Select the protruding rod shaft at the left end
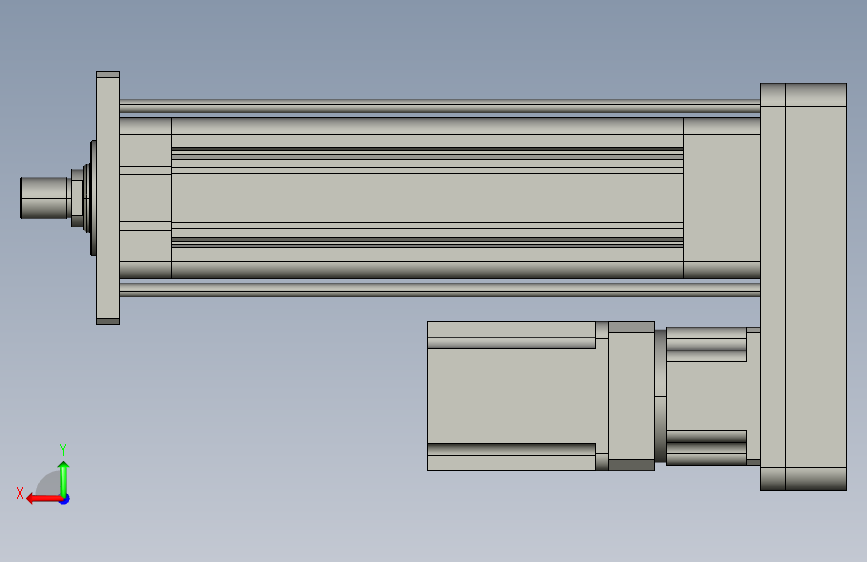 tap(44, 198)
